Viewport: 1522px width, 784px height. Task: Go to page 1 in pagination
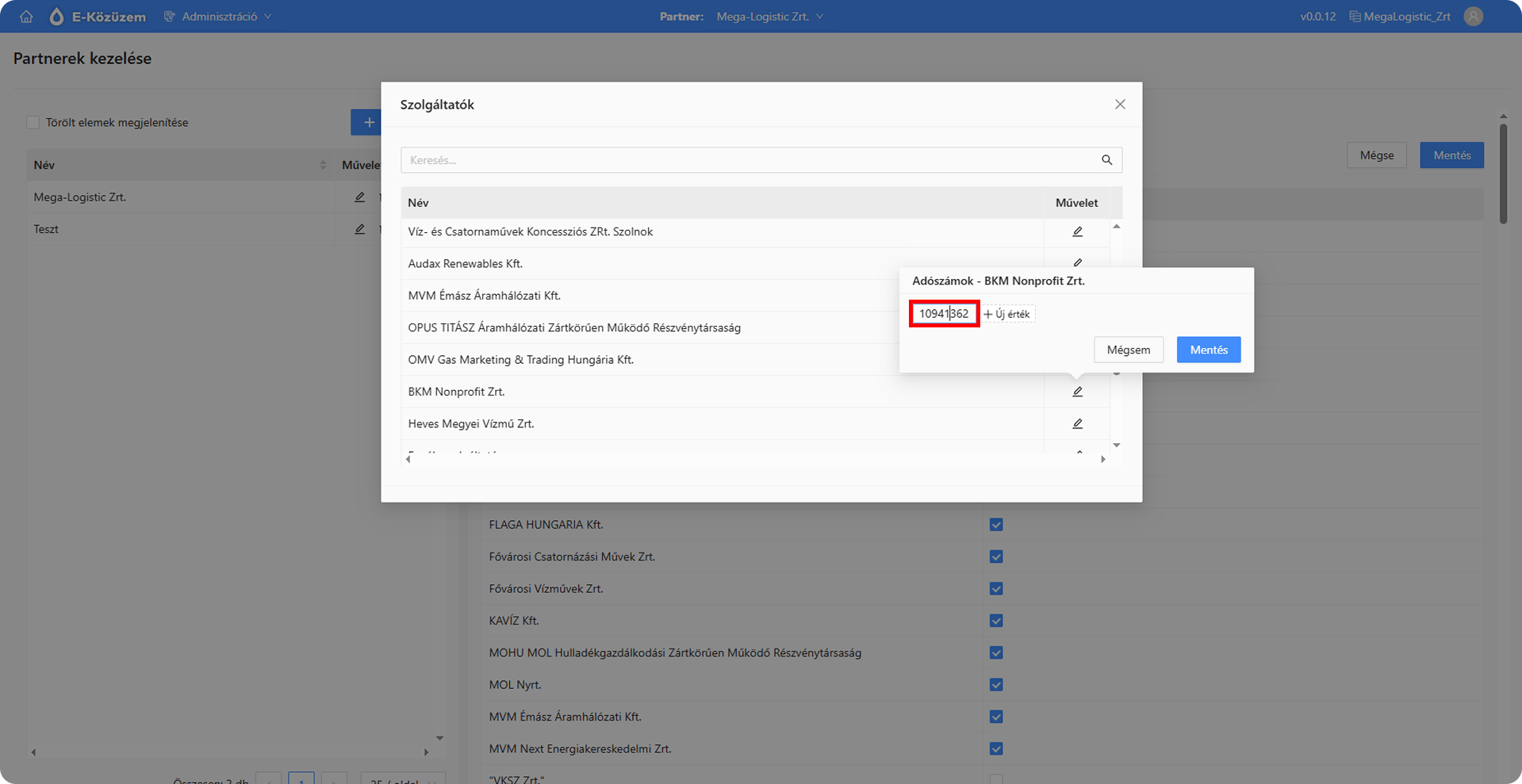click(301, 778)
